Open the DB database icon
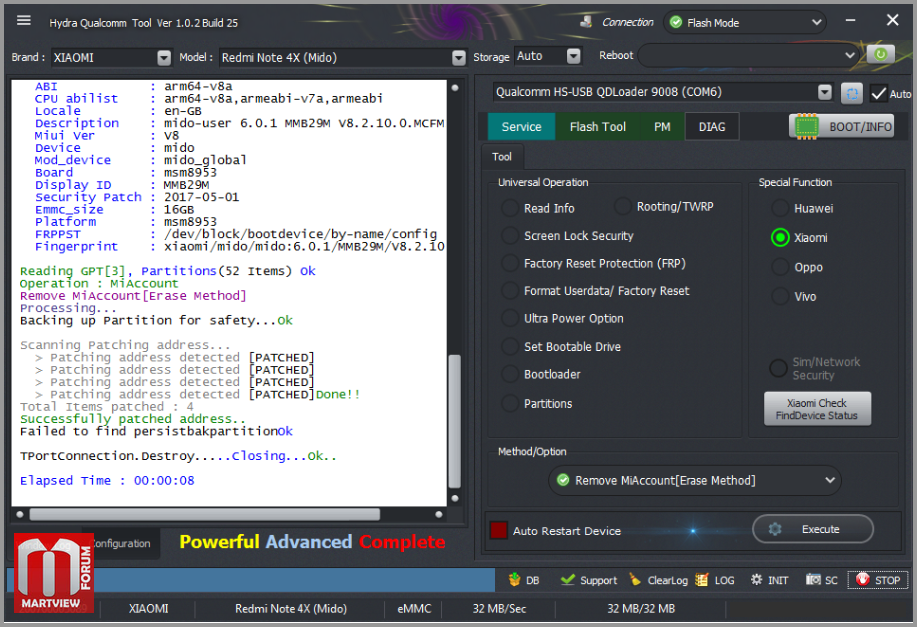917x627 pixels. pyautogui.click(x=515, y=580)
